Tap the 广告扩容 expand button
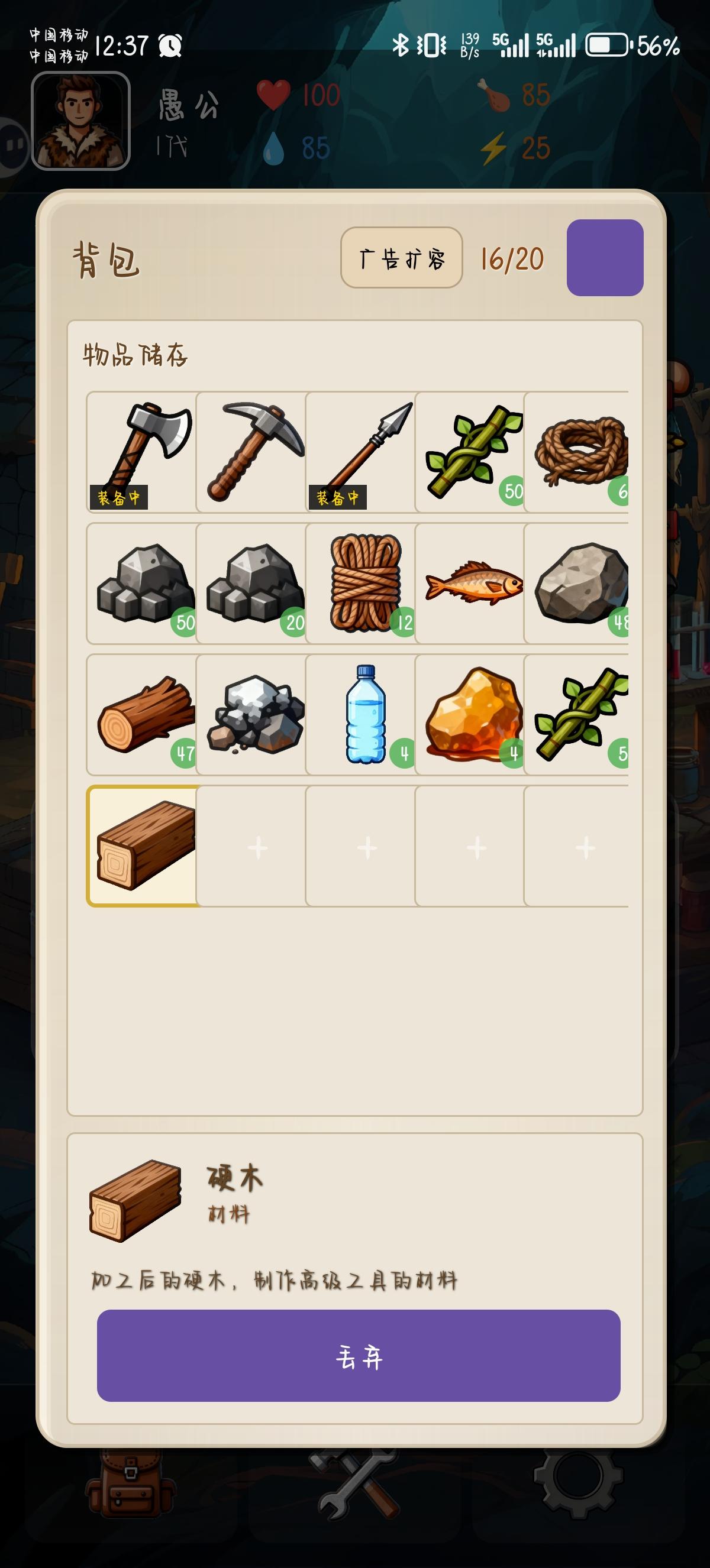This screenshot has width=710, height=1568. [x=401, y=257]
